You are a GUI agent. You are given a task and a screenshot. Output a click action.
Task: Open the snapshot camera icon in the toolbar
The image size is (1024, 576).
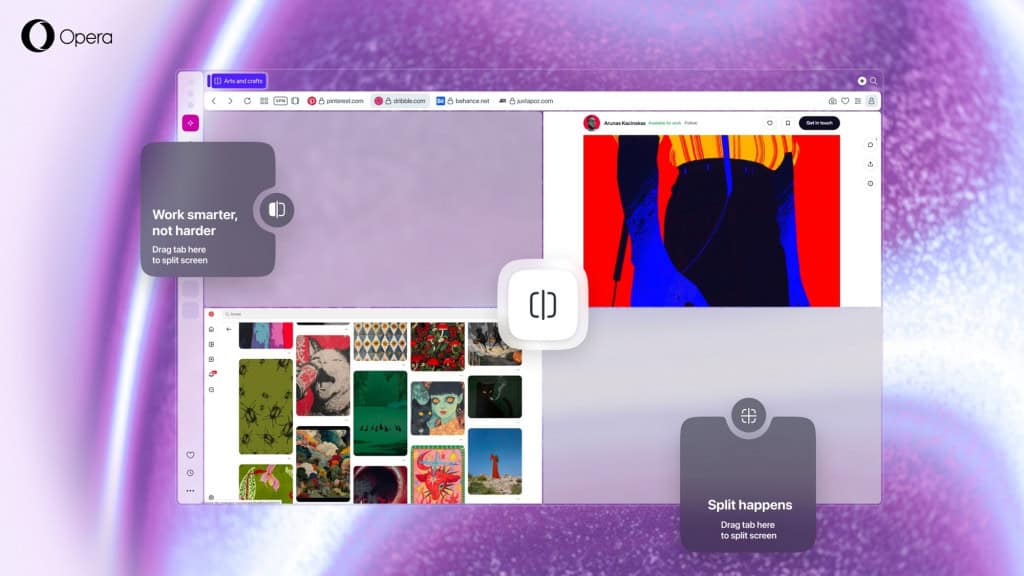pos(833,100)
